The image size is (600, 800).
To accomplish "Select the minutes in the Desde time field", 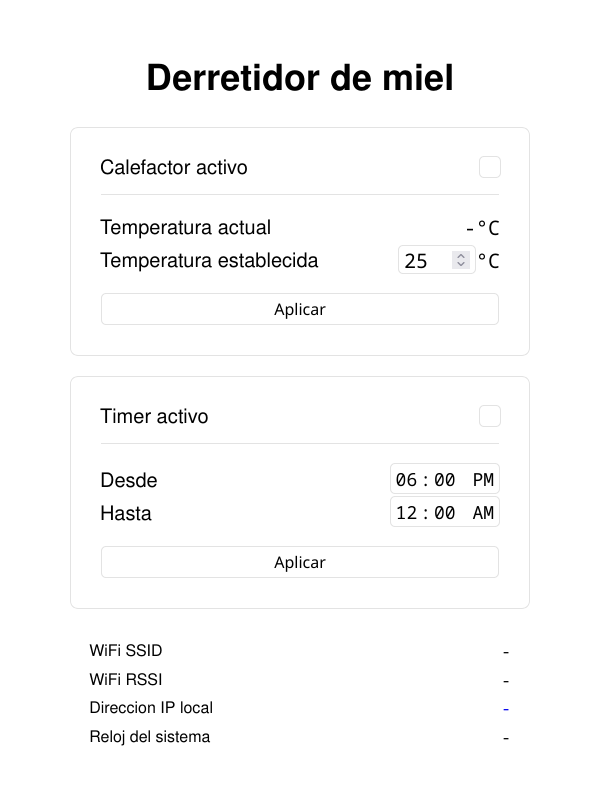I will [444, 480].
